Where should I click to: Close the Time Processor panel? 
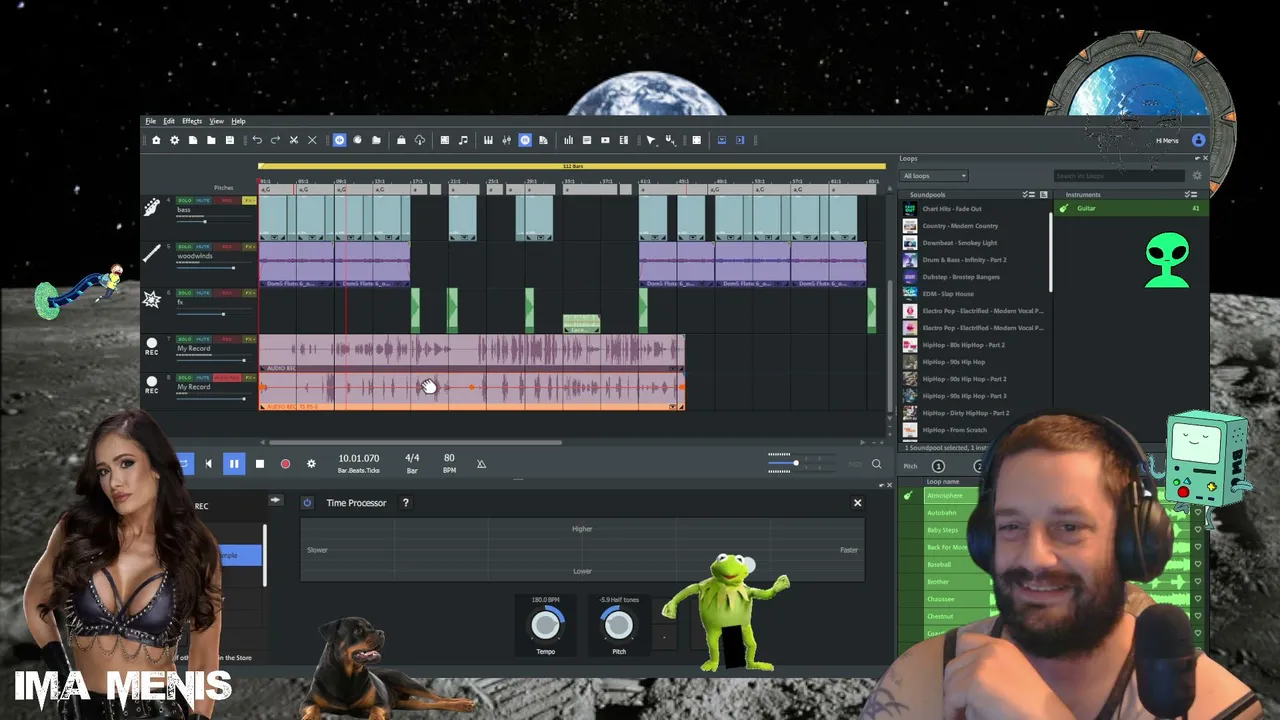857,503
